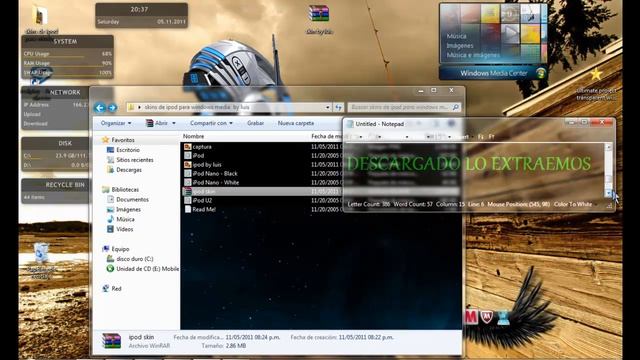Click the Explorer address bar path
This screenshot has height=360, width=640.
click(x=229, y=107)
